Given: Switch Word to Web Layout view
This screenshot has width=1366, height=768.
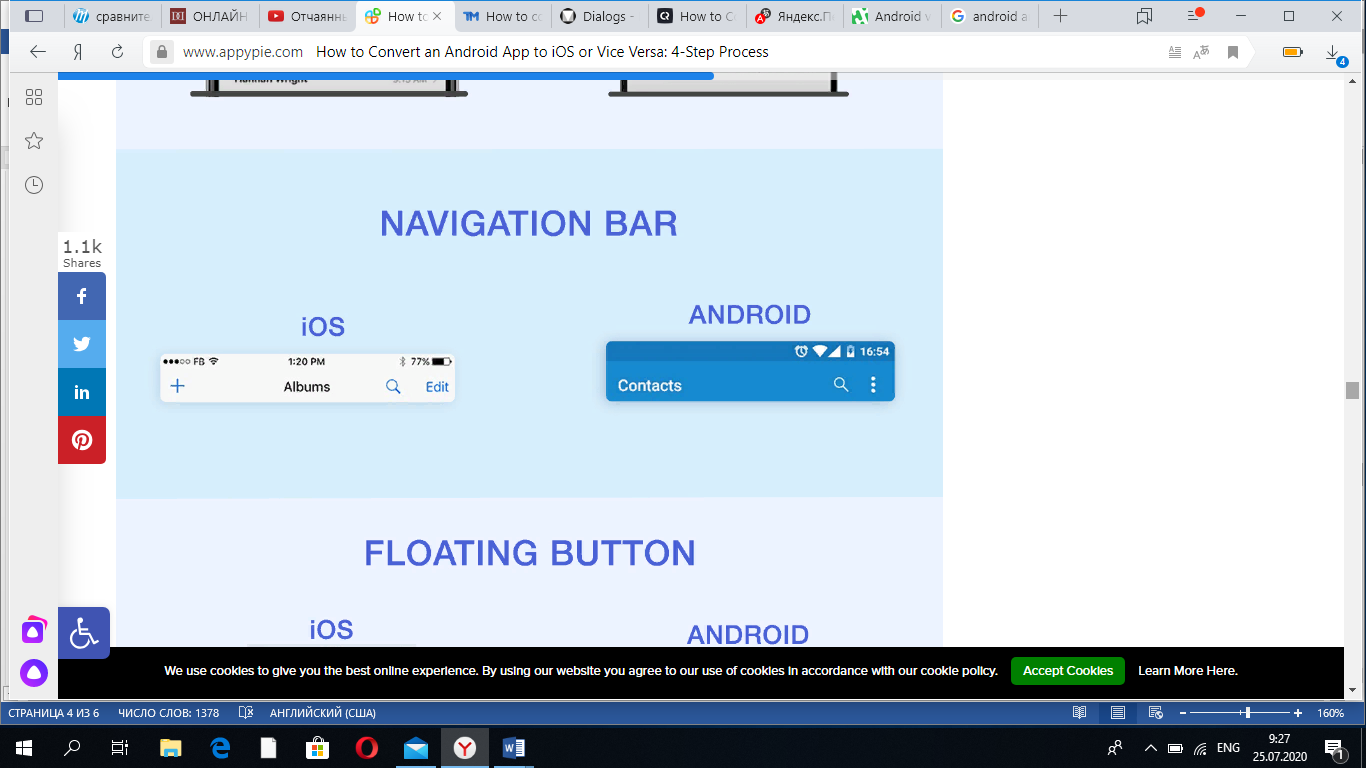Looking at the screenshot, I should (x=1155, y=713).
